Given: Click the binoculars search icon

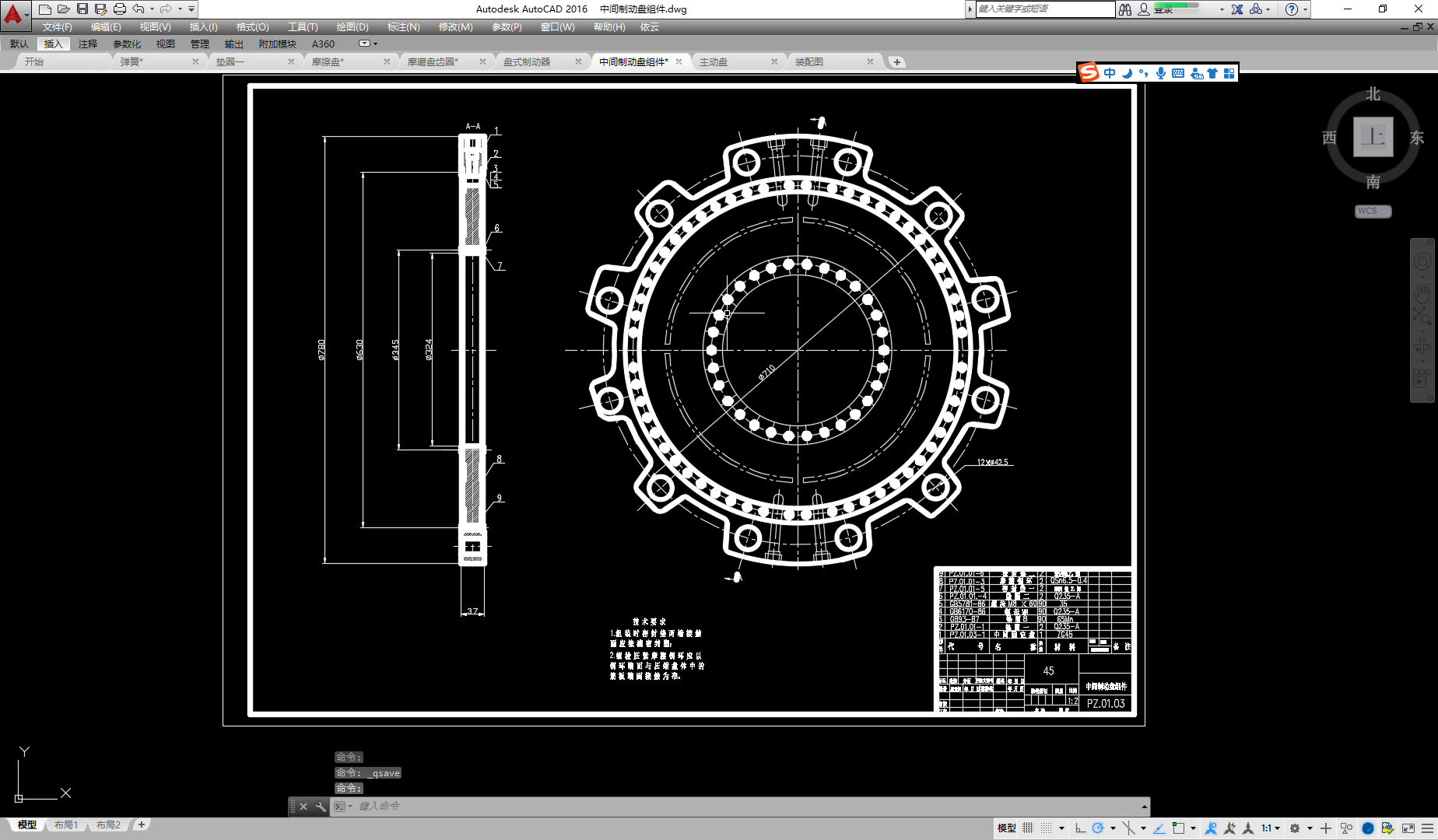Looking at the screenshot, I should tap(1125, 9).
